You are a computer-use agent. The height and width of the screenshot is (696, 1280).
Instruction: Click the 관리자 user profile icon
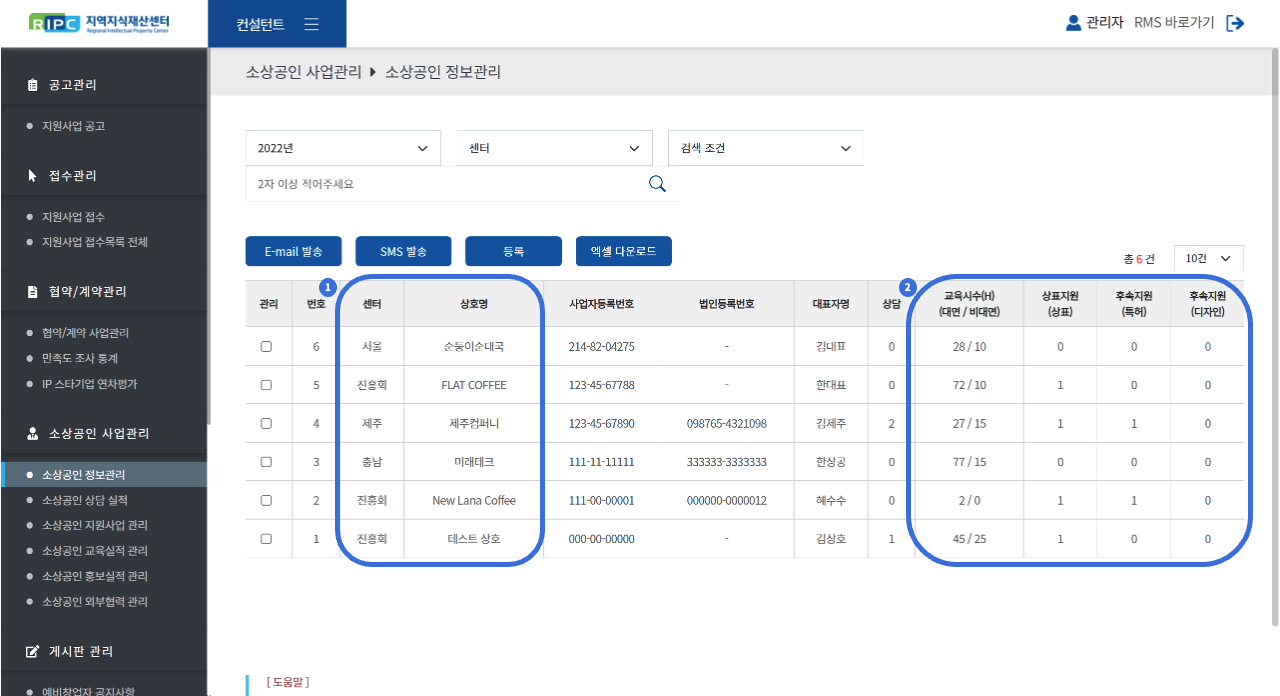click(x=1073, y=23)
